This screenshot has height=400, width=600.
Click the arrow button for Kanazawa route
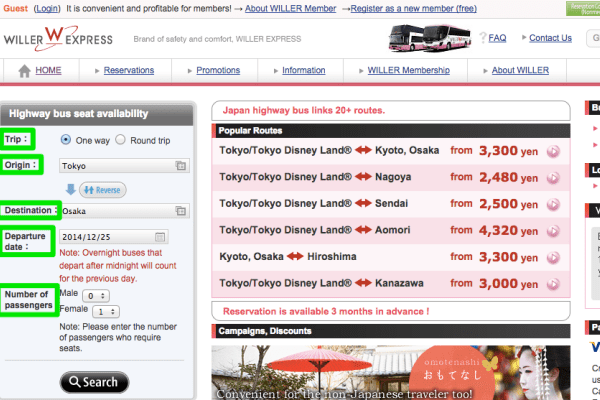[x=553, y=282]
